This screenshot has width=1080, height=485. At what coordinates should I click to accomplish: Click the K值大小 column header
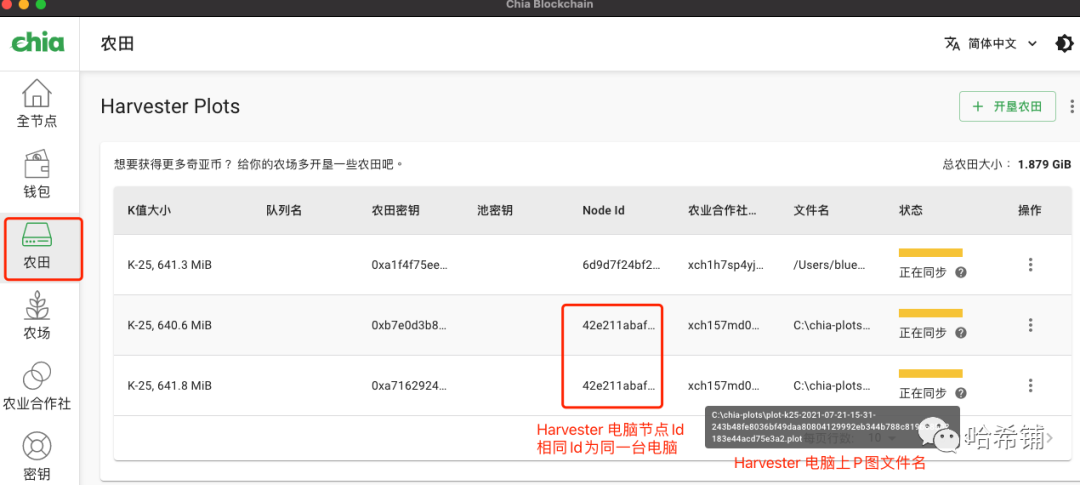point(149,211)
